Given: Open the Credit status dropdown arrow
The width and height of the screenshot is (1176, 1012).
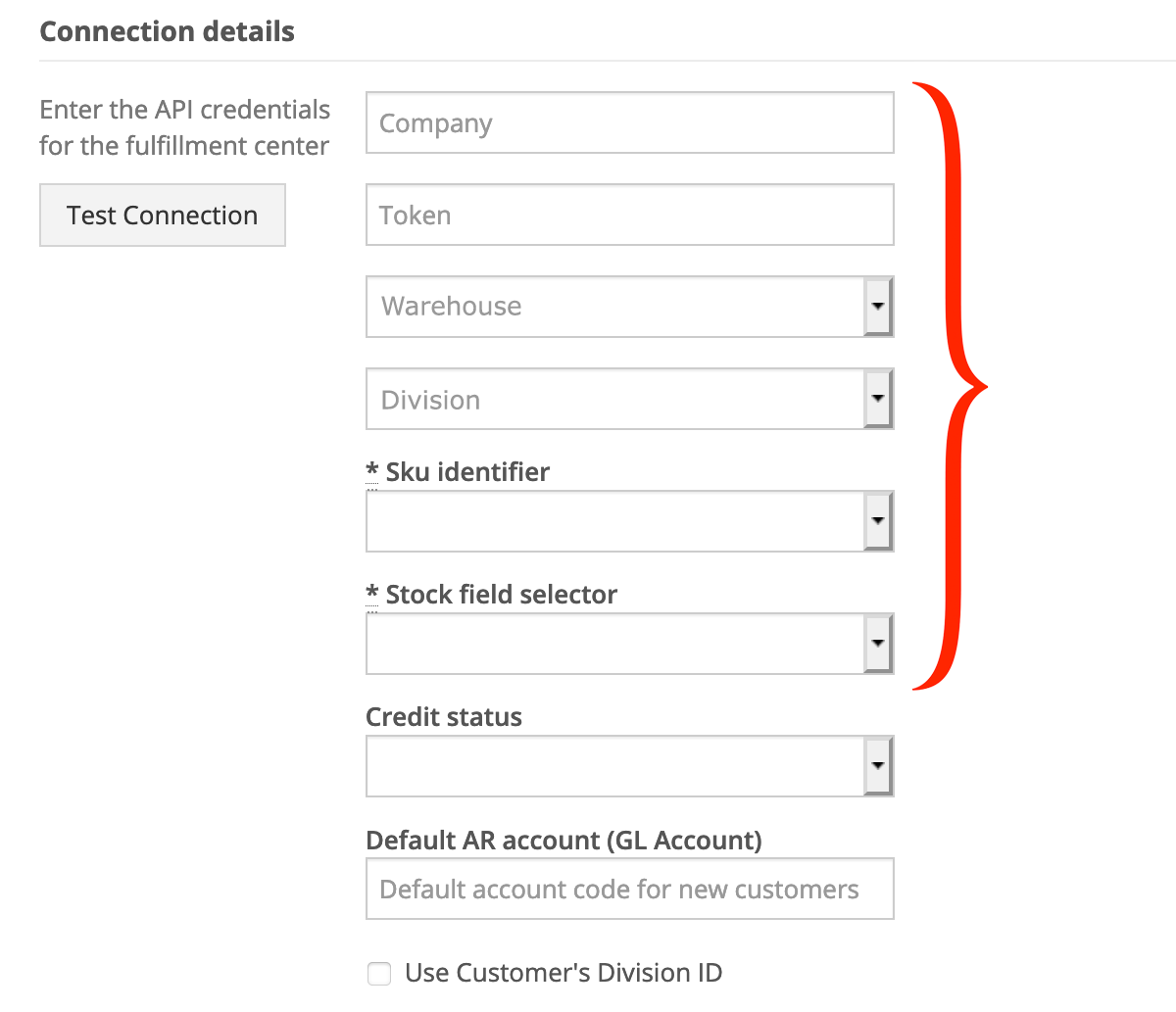Looking at the screenshot, I should click(878, 766).
